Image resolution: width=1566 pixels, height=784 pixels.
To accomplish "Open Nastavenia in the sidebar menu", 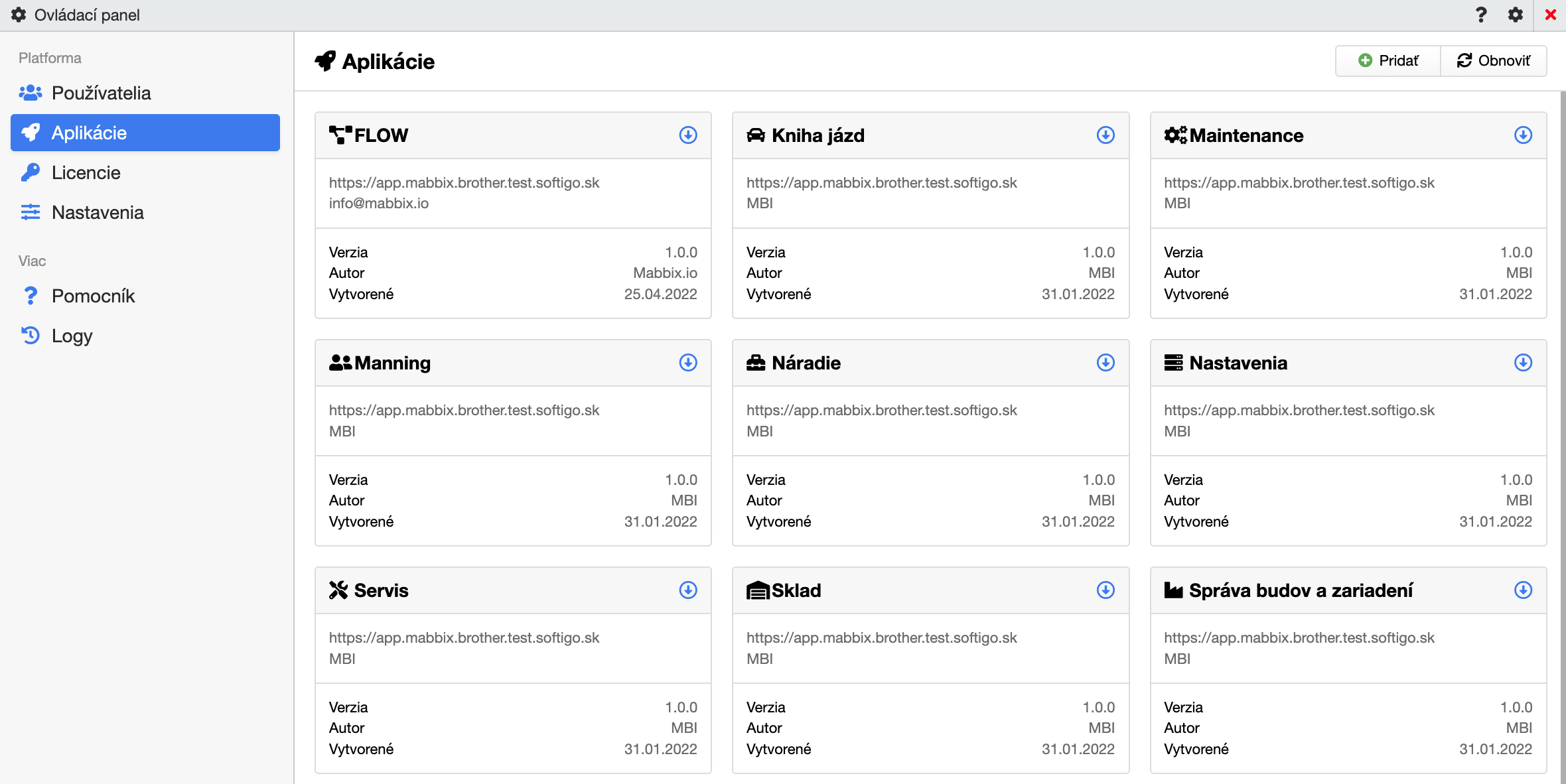I will pos(98,212).
